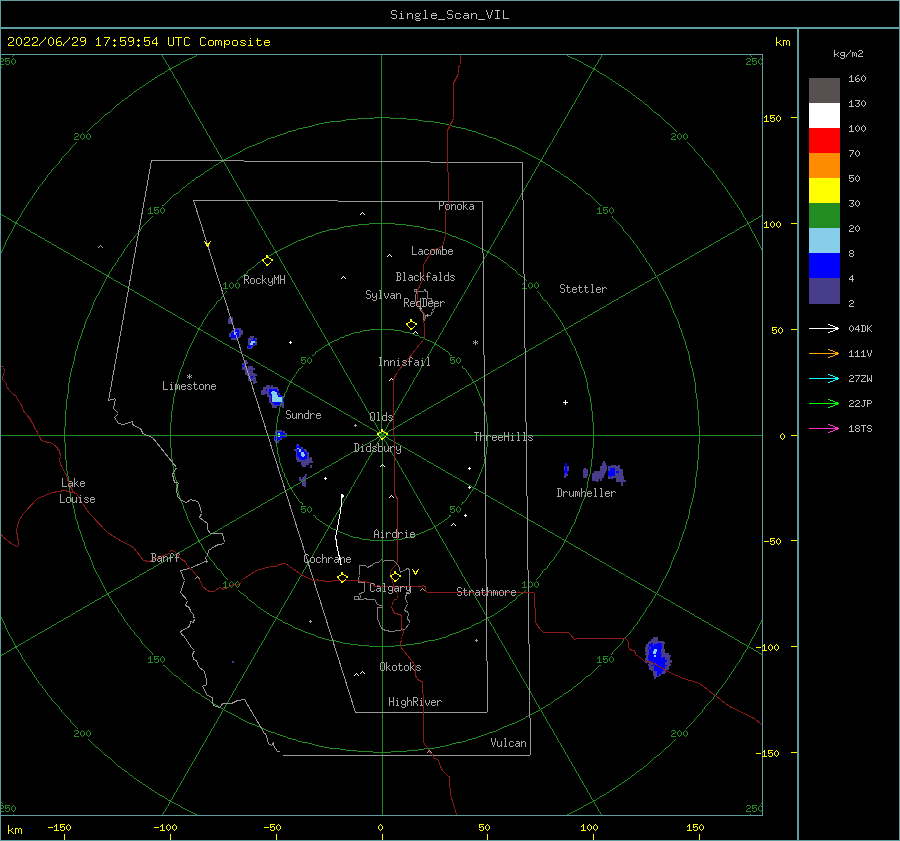Click the Sundre city label
Viewport: 900px width, 841px height.
[303, 414]
